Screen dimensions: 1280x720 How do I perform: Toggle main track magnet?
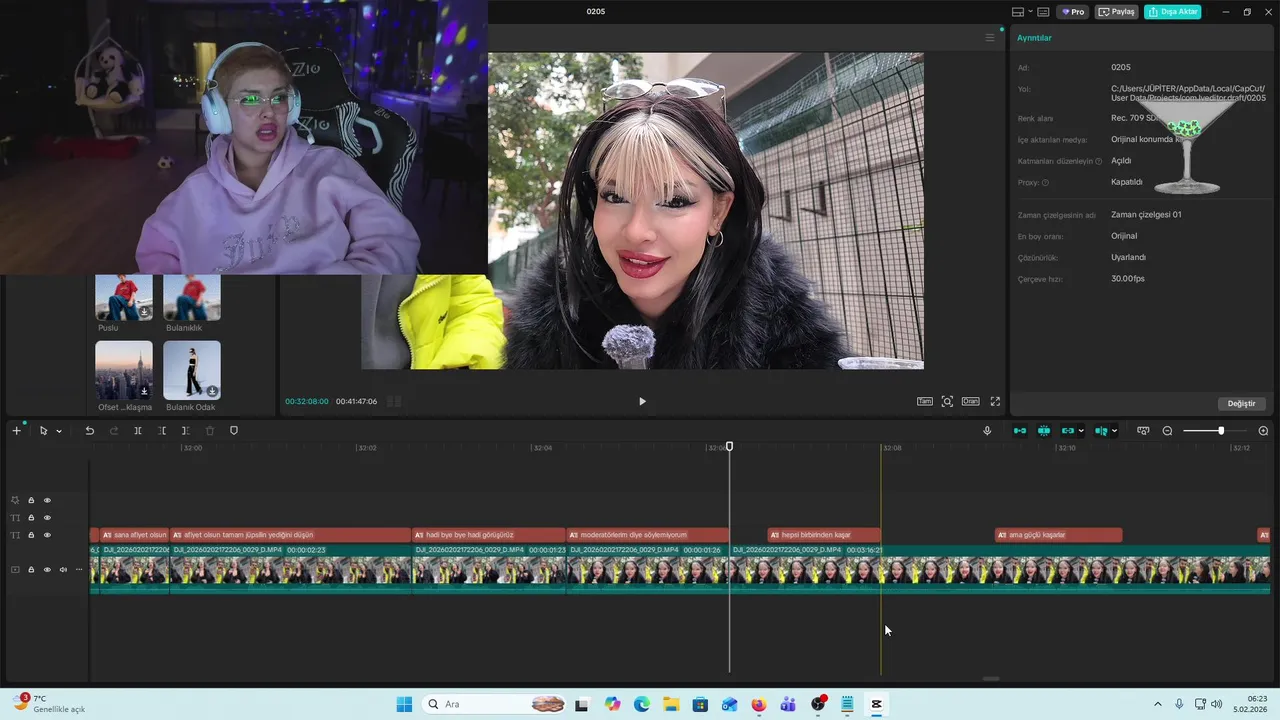[1020, 431]
